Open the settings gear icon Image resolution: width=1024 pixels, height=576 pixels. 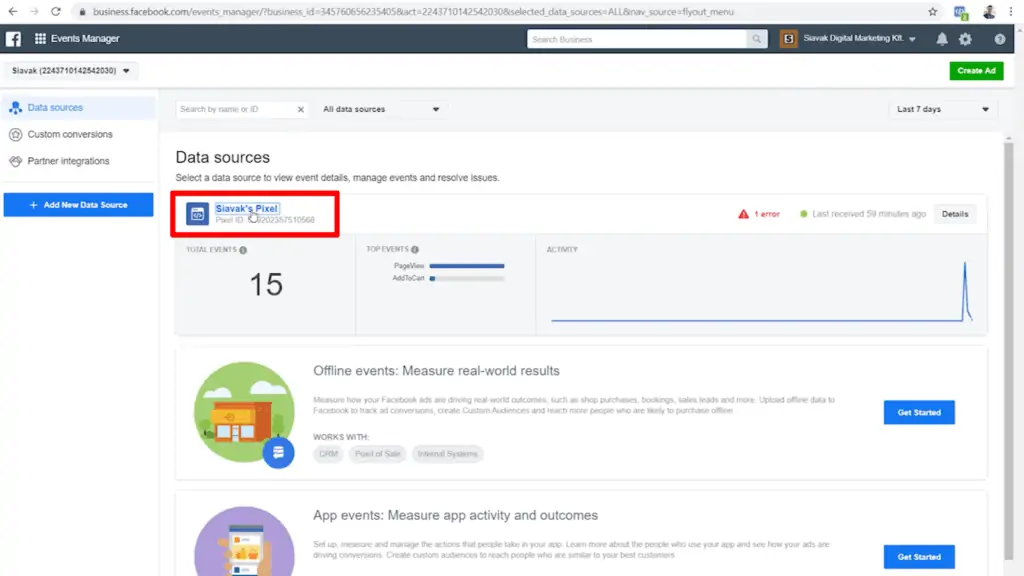965,39
